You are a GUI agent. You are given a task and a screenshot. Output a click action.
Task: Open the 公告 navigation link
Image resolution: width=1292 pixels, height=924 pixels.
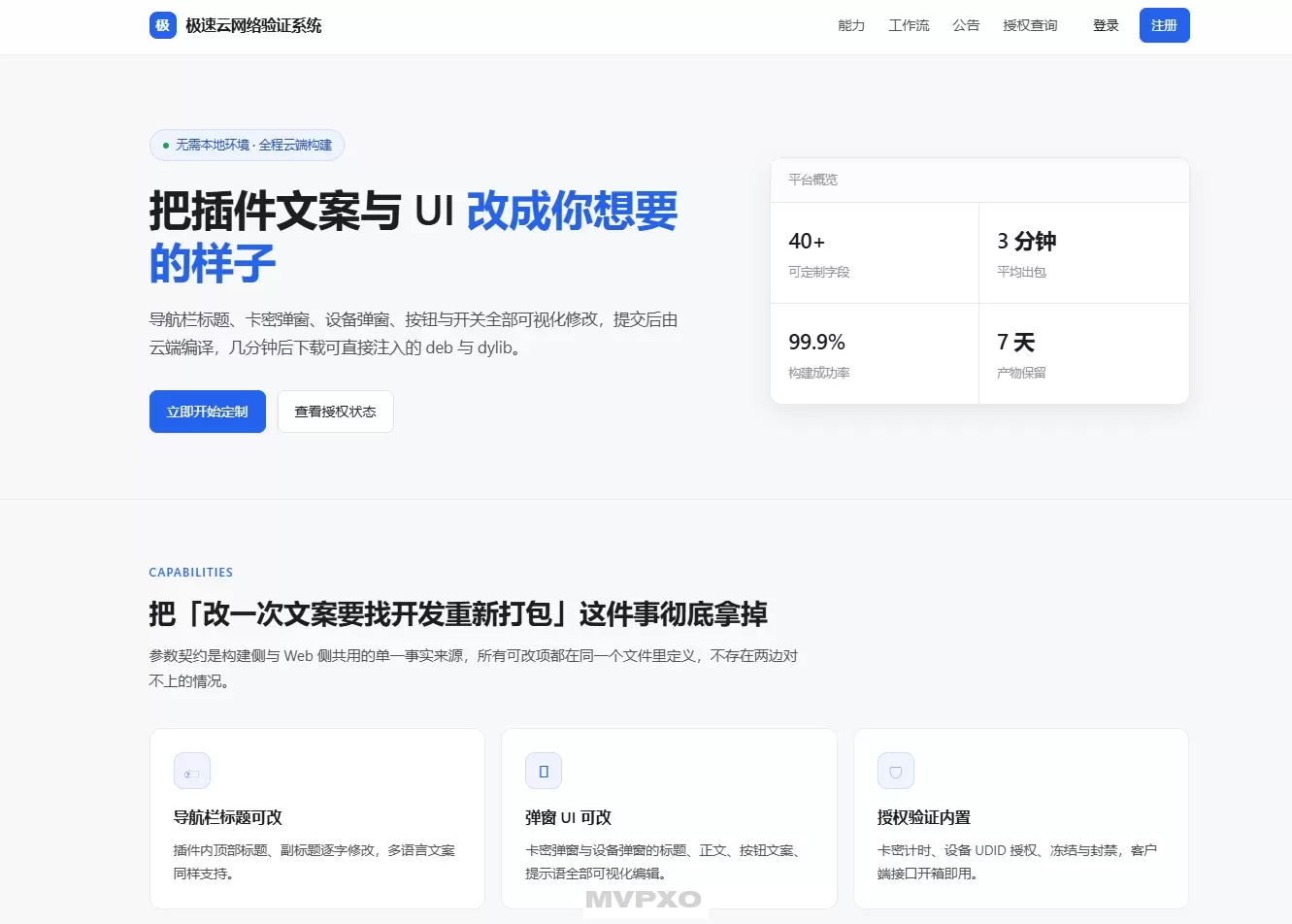click(966, 25)
